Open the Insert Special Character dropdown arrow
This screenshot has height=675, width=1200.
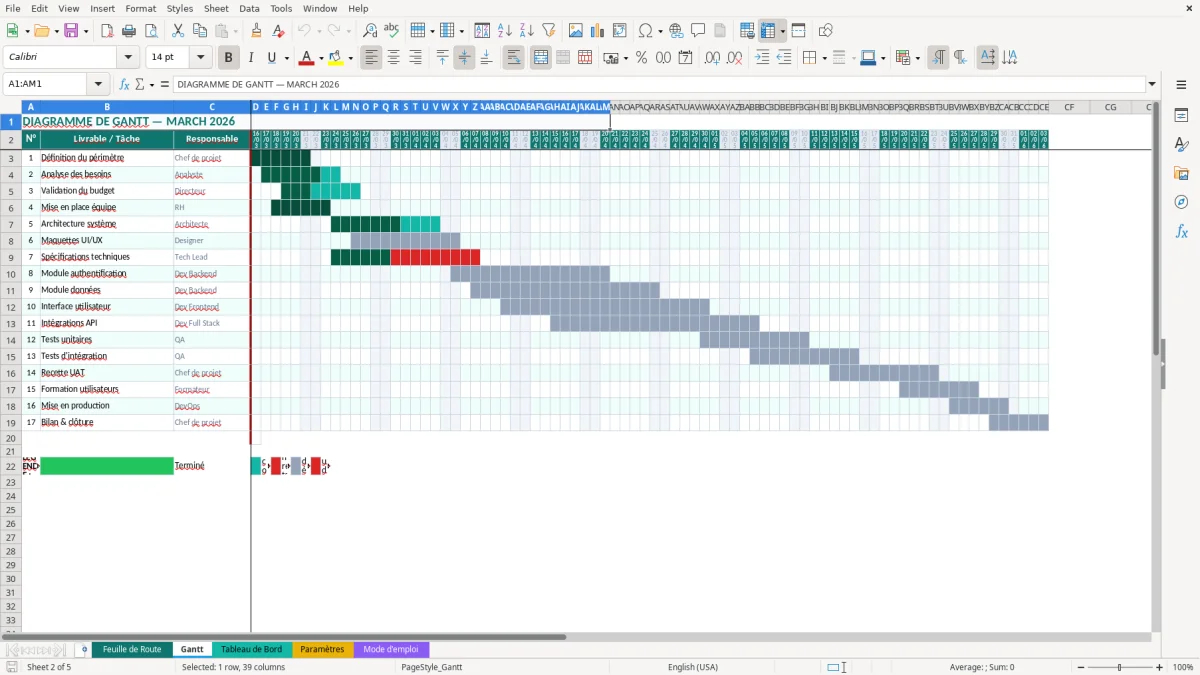coord(660,31)
